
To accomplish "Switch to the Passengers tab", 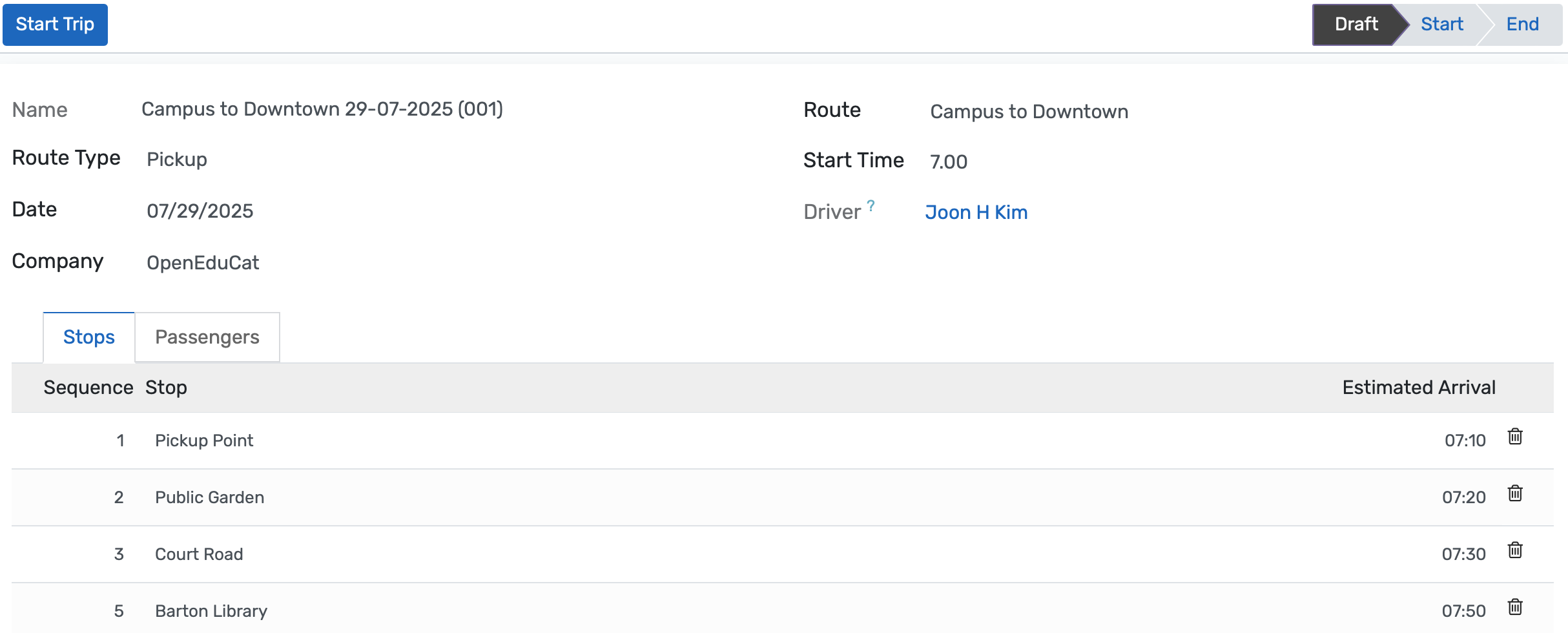I will (x=207, y=337).
